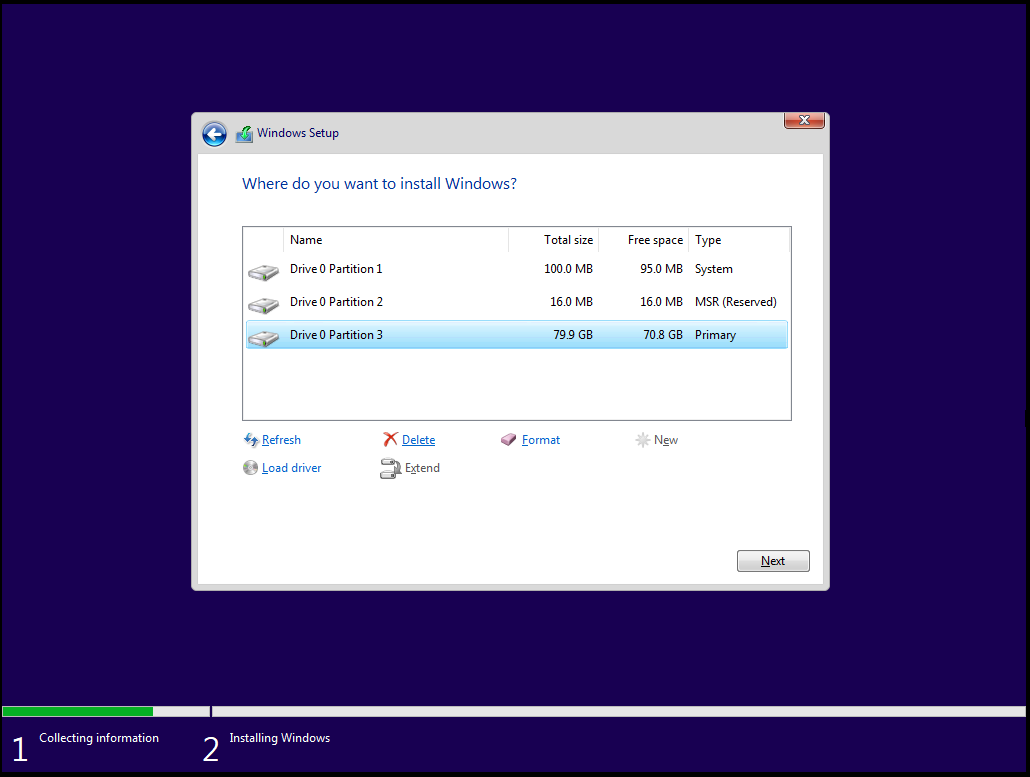The width and height of the screenshot is (1030, 777).
Task: Click the Installing Windows step label
Action: pyautogui.click(x=280, y=738)
